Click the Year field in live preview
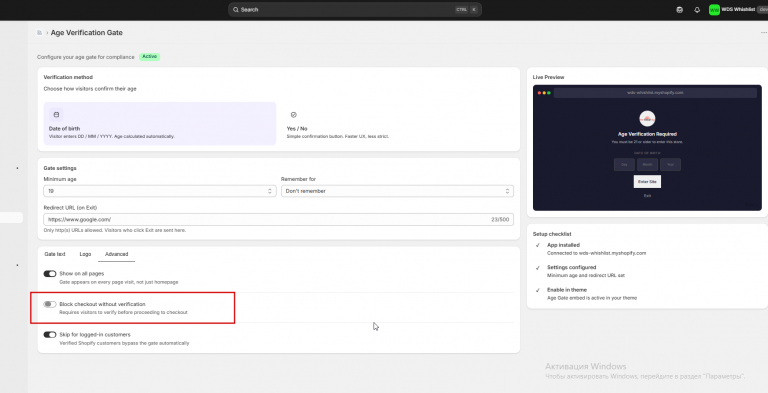Viewport: 768px width, 393px height. pos(670,165)
